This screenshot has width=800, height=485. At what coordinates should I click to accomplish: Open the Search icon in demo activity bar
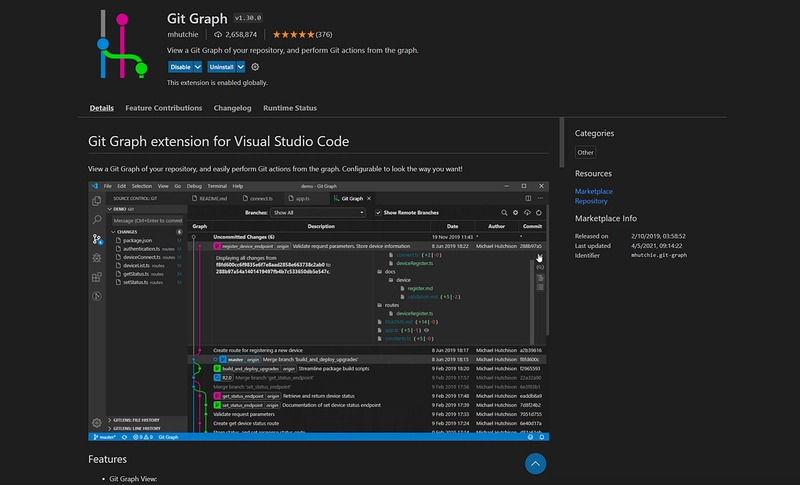96,220
